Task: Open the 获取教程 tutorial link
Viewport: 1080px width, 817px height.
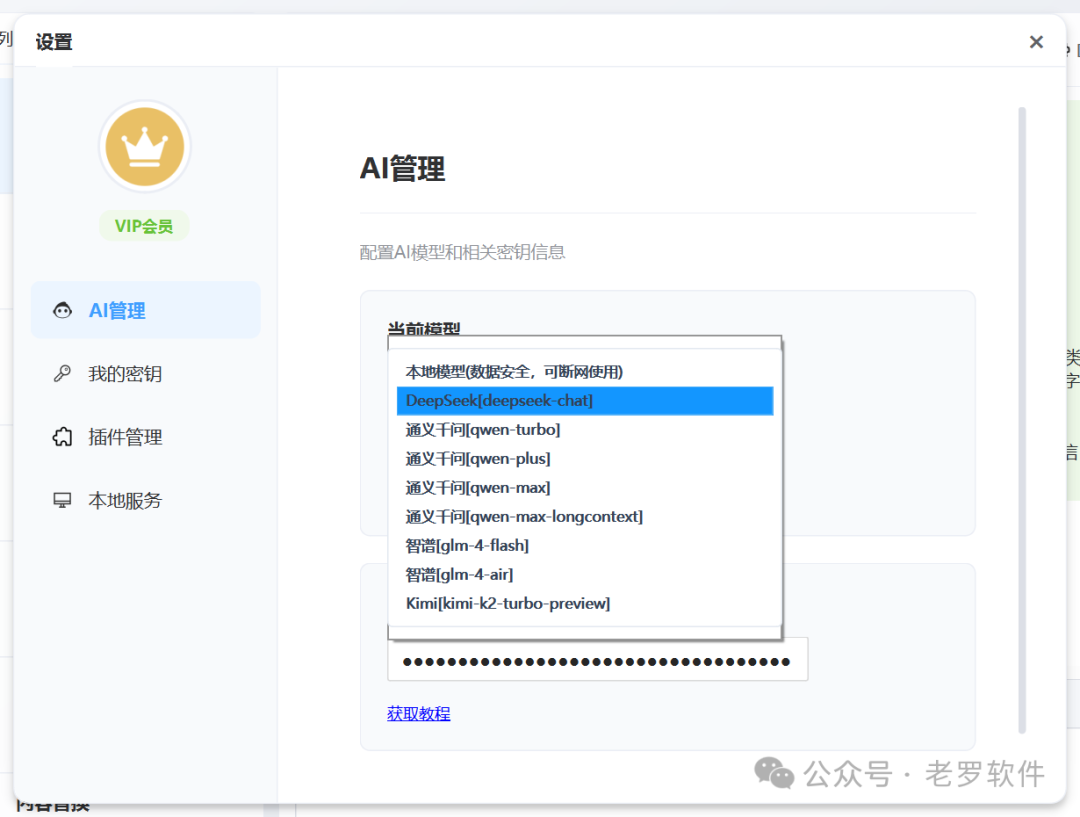Action: click(419, 714)
